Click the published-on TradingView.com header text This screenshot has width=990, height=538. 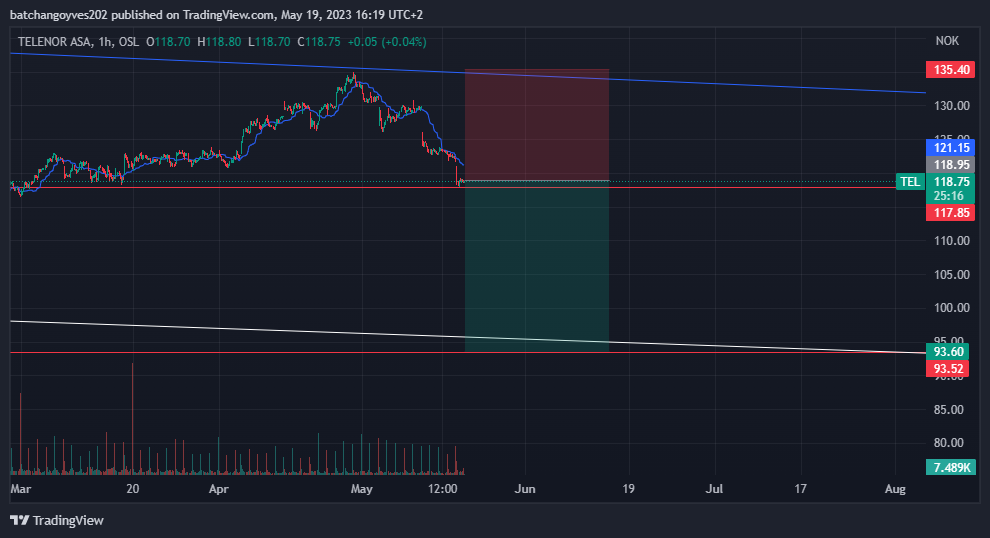coord(217,15)
